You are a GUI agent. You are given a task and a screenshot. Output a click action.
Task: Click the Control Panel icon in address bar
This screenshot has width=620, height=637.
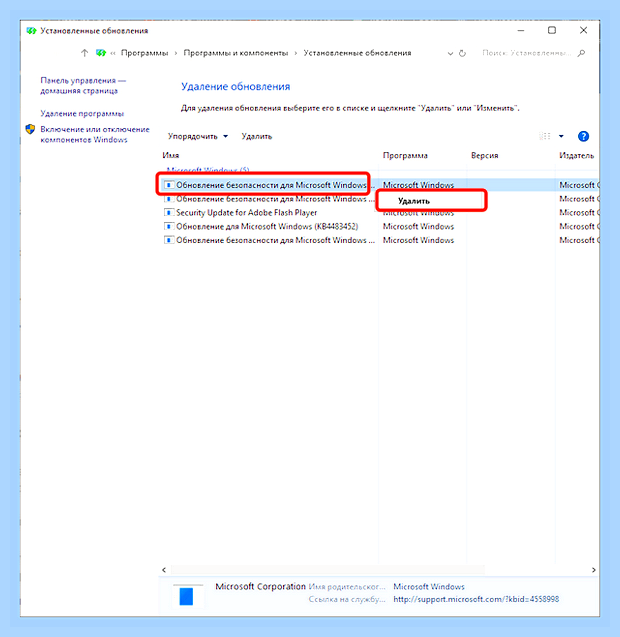click(101, 53)
